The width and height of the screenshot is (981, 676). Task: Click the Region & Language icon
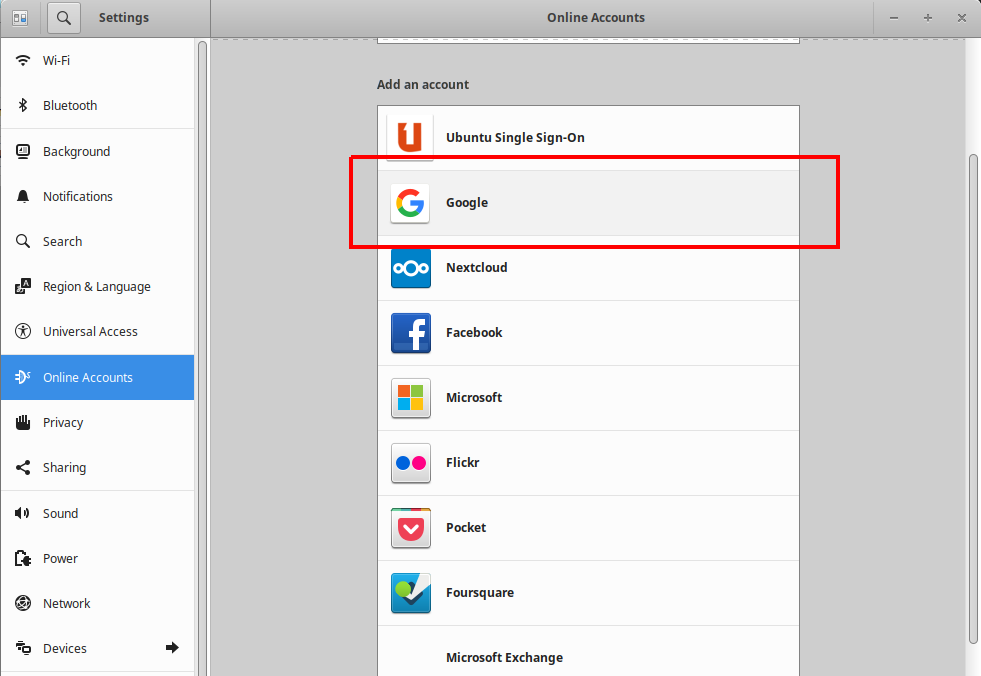tap(23, 287)
